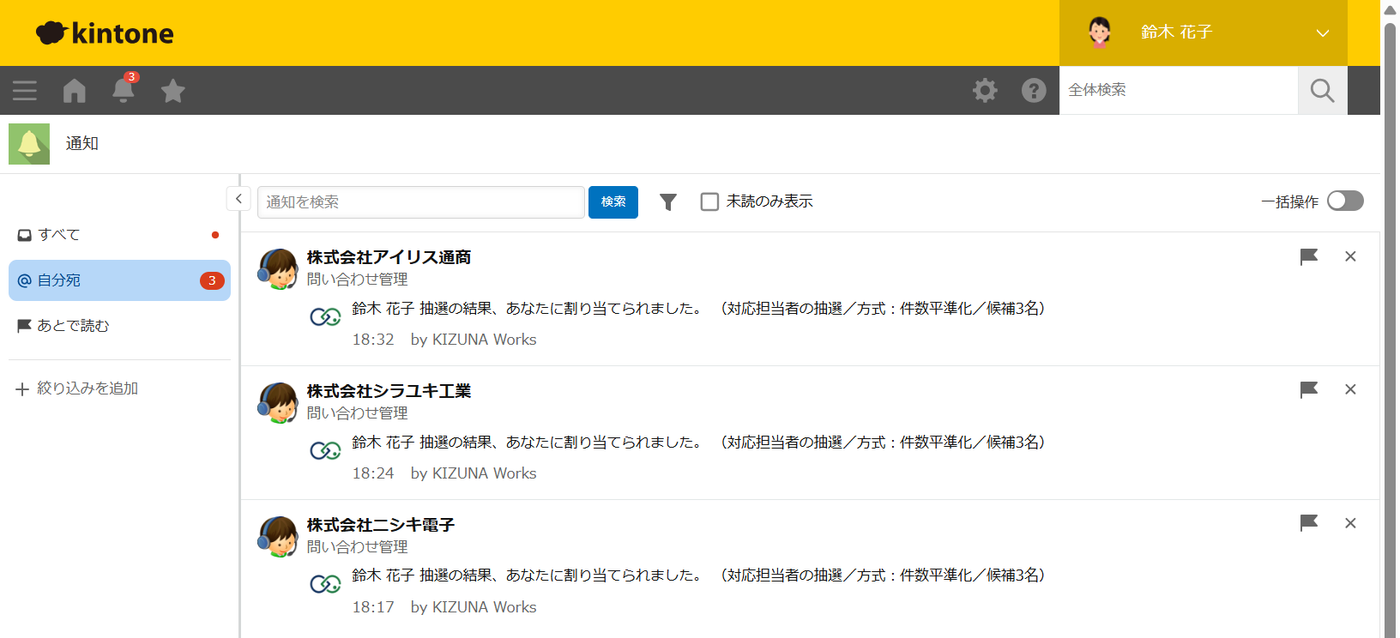The width and height of the screenshot is (1400, 638).
Task: Enable the 未読のみ表示 checkbox
Action: (x=710, y=202)
